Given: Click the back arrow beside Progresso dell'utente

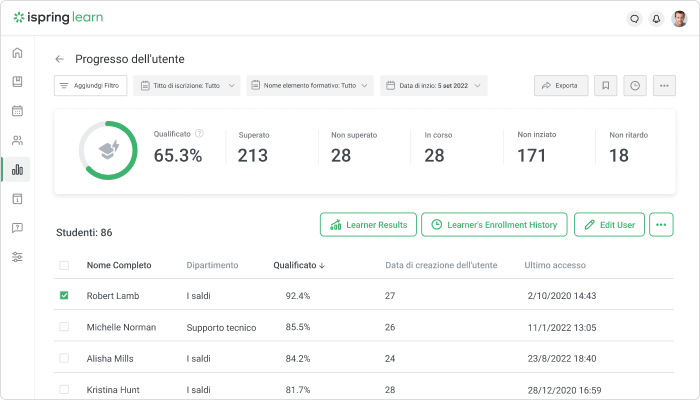Looking at the screenshot, I should [60, 59].
